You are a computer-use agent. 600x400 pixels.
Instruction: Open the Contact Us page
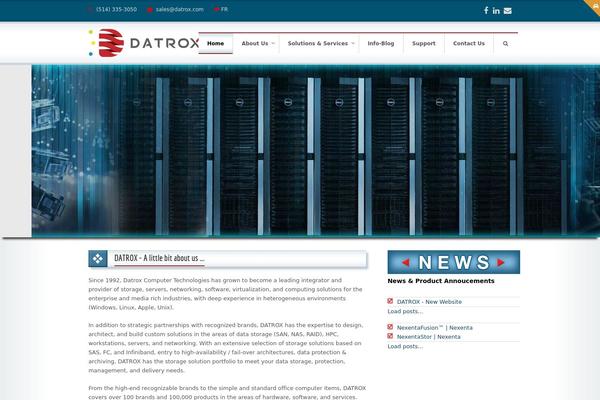coord(469,44)
